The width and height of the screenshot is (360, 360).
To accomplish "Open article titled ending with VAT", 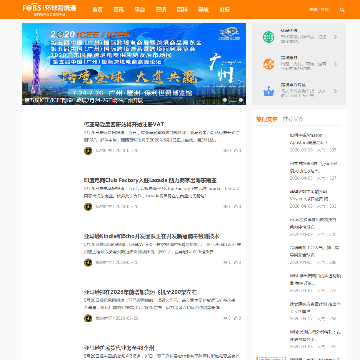I will tap(124, 124).
